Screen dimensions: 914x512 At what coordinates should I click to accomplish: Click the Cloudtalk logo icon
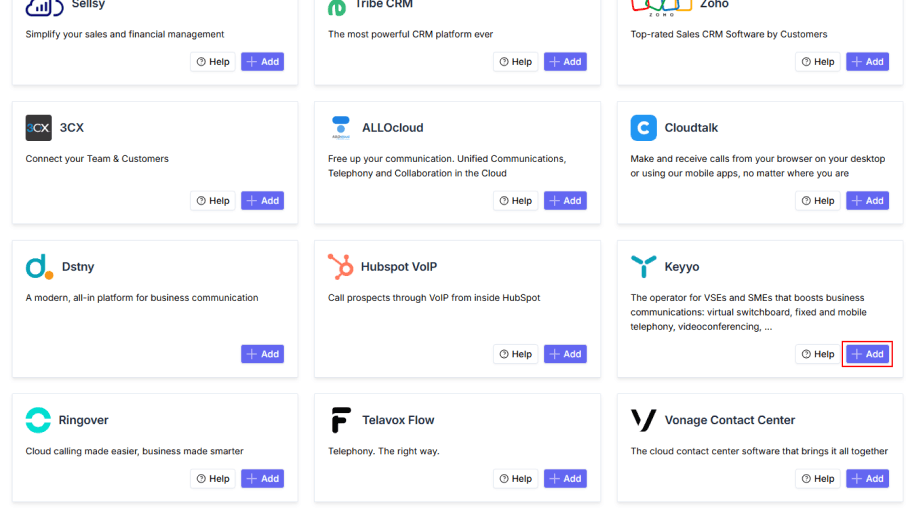click(x=643, y=128)
